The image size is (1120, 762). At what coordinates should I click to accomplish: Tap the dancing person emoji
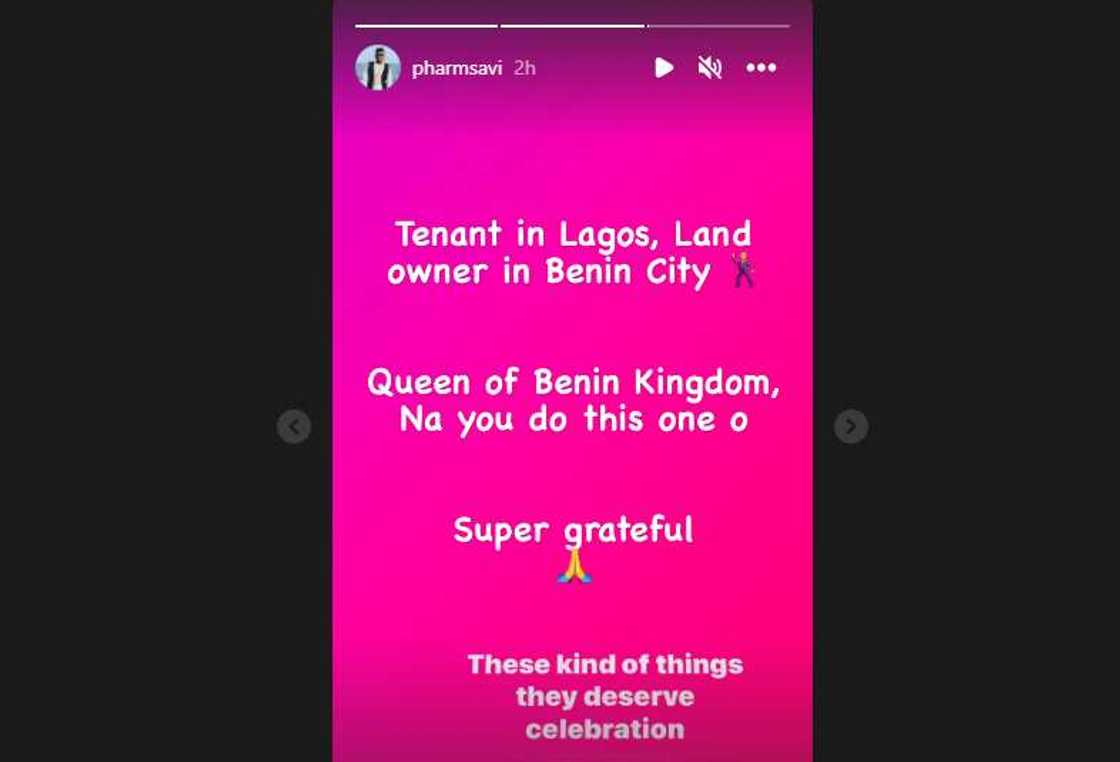pos(743,269)
